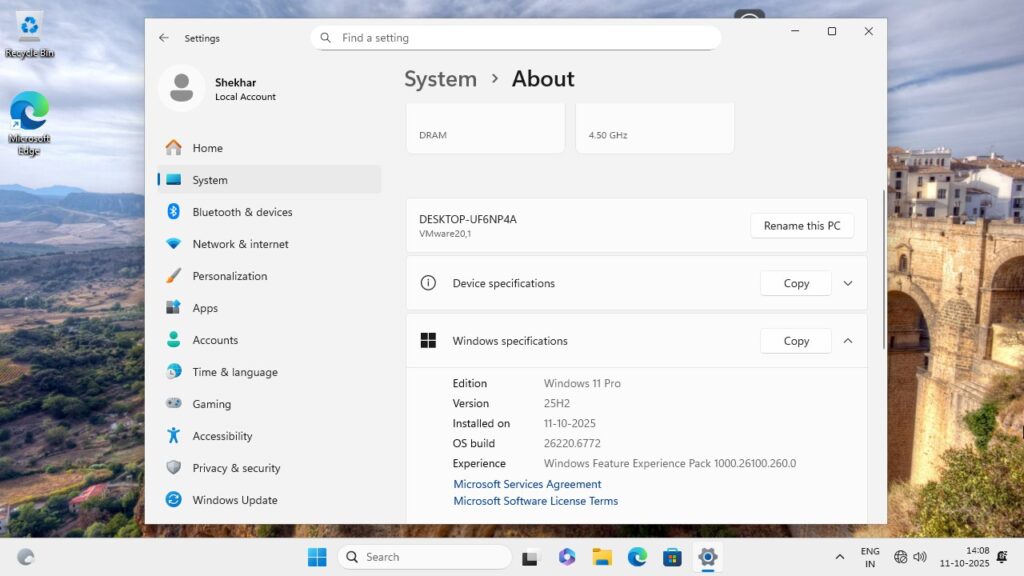Open Bluetooth & devices settings
This screenshot has width=1024, height=576.
[x=242, y=212]
